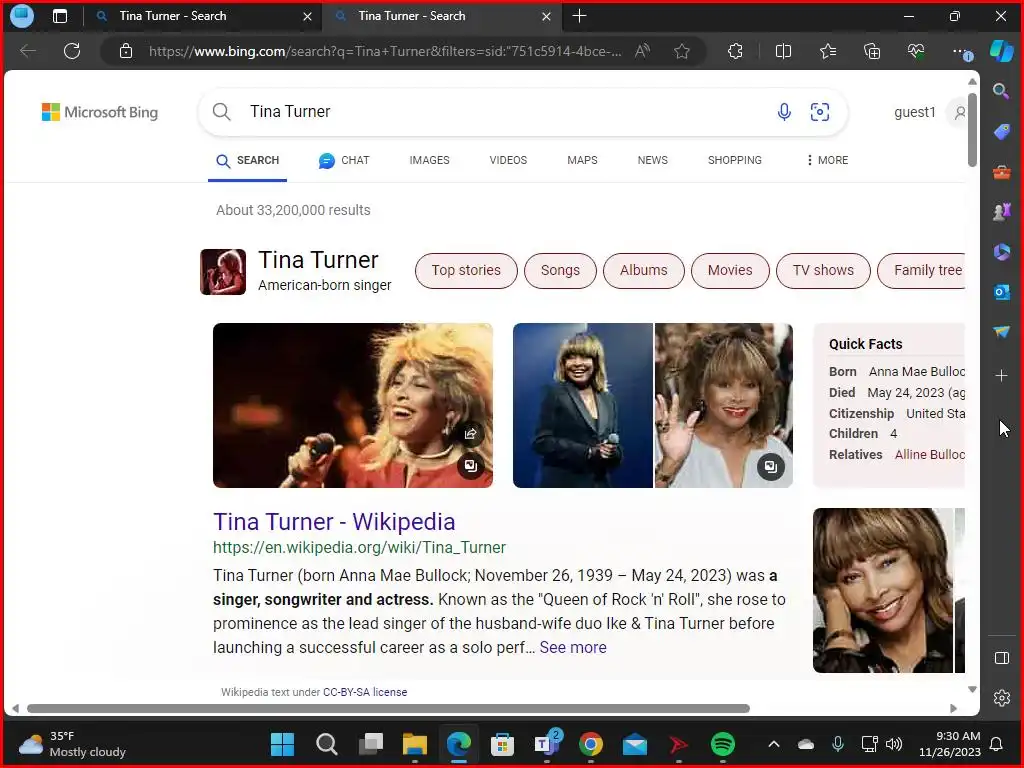Screen dimensions: 1024x768
Task: Open the Extensions puzzle icon
Action: [x=735, y=51]
